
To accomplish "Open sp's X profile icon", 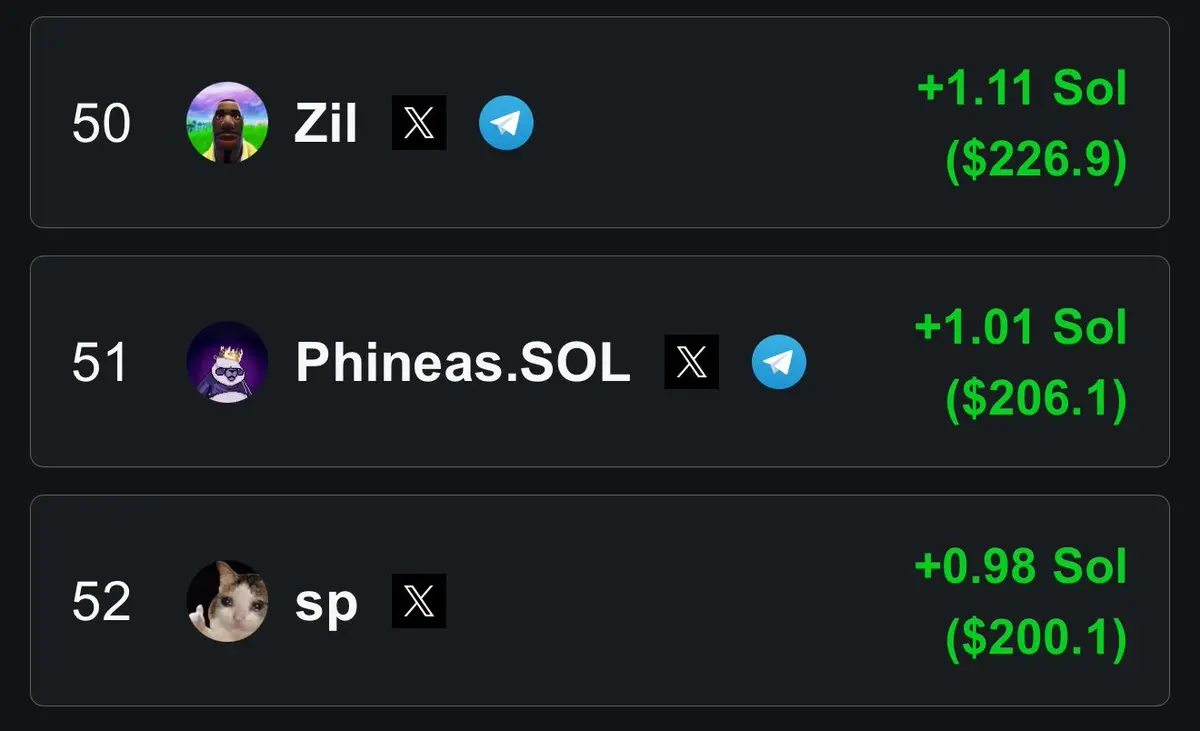I will (x=419, y=601).
